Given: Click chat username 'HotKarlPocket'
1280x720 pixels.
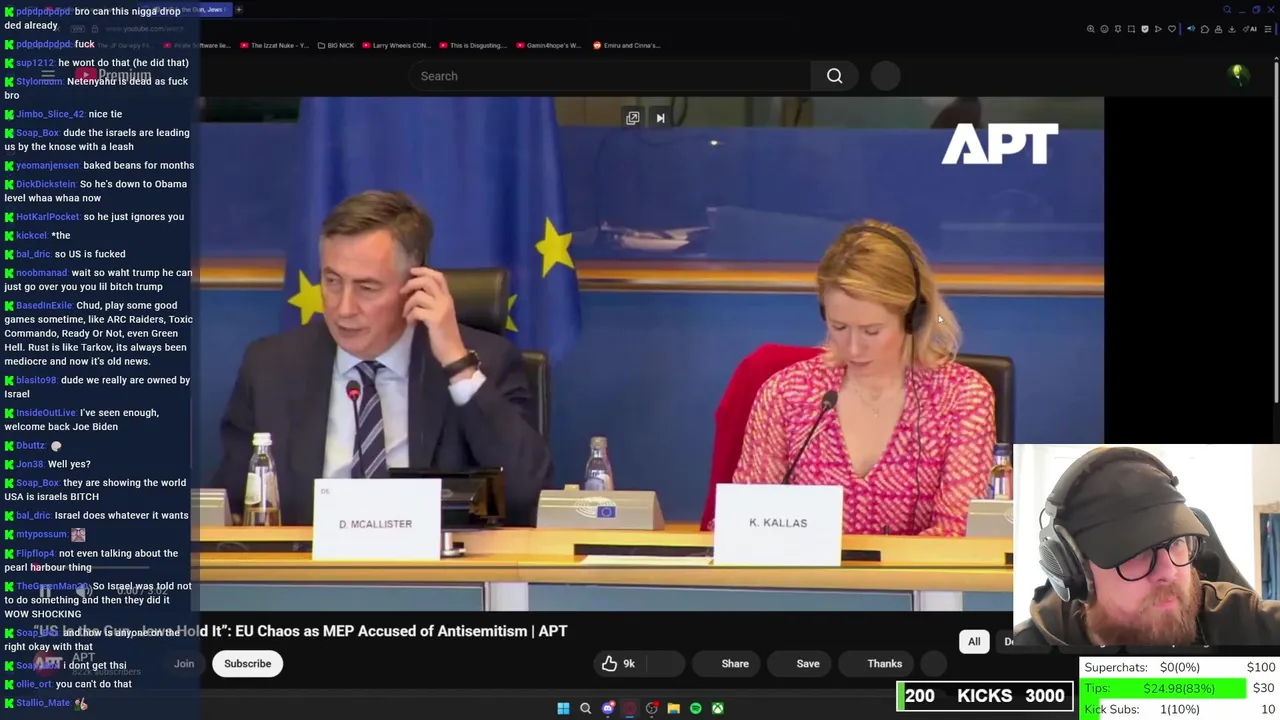Looking at the screenshot, I should [x=47, y=217].
